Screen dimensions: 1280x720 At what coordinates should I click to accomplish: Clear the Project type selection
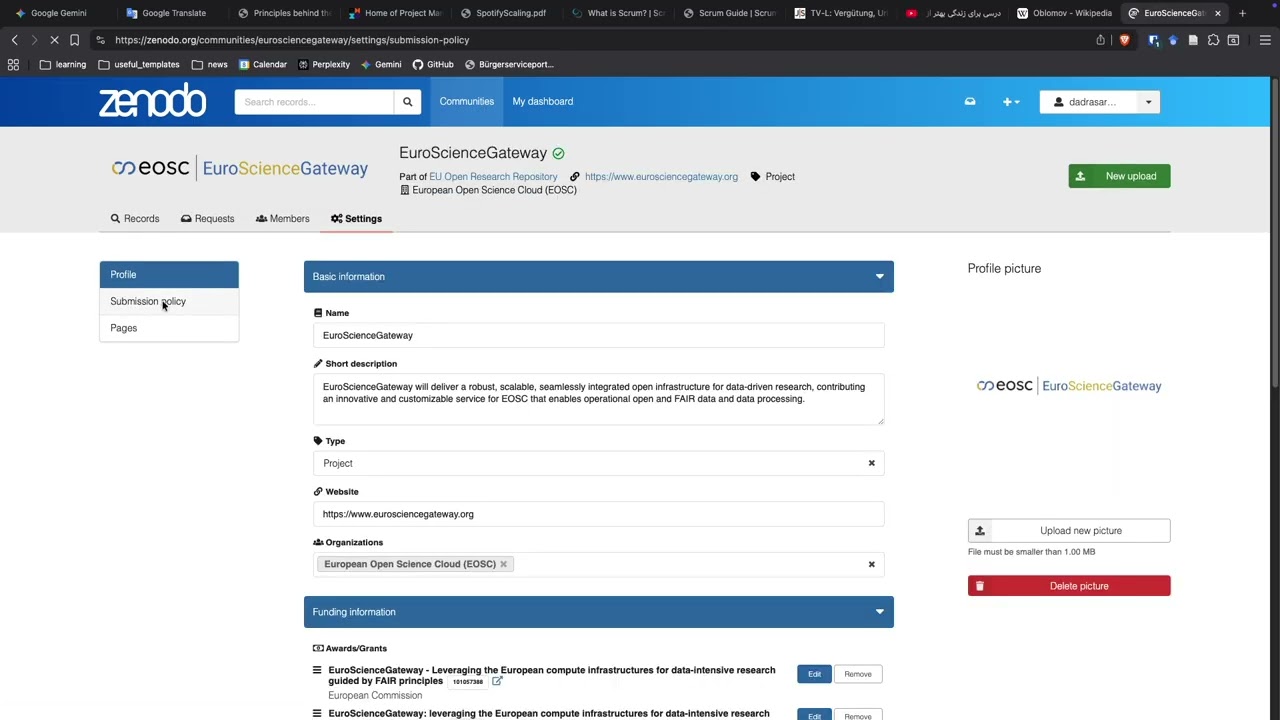(871, 463)
